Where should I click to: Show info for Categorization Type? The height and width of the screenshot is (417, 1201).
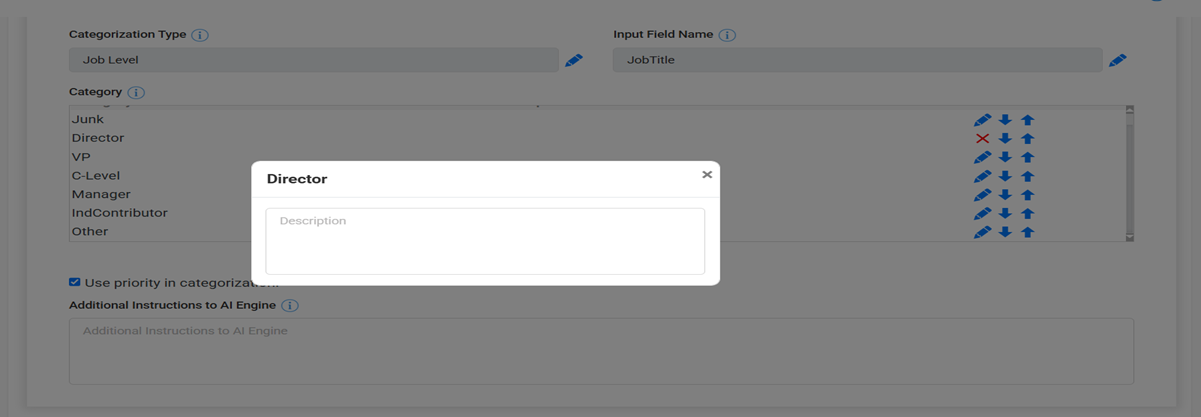200,35
